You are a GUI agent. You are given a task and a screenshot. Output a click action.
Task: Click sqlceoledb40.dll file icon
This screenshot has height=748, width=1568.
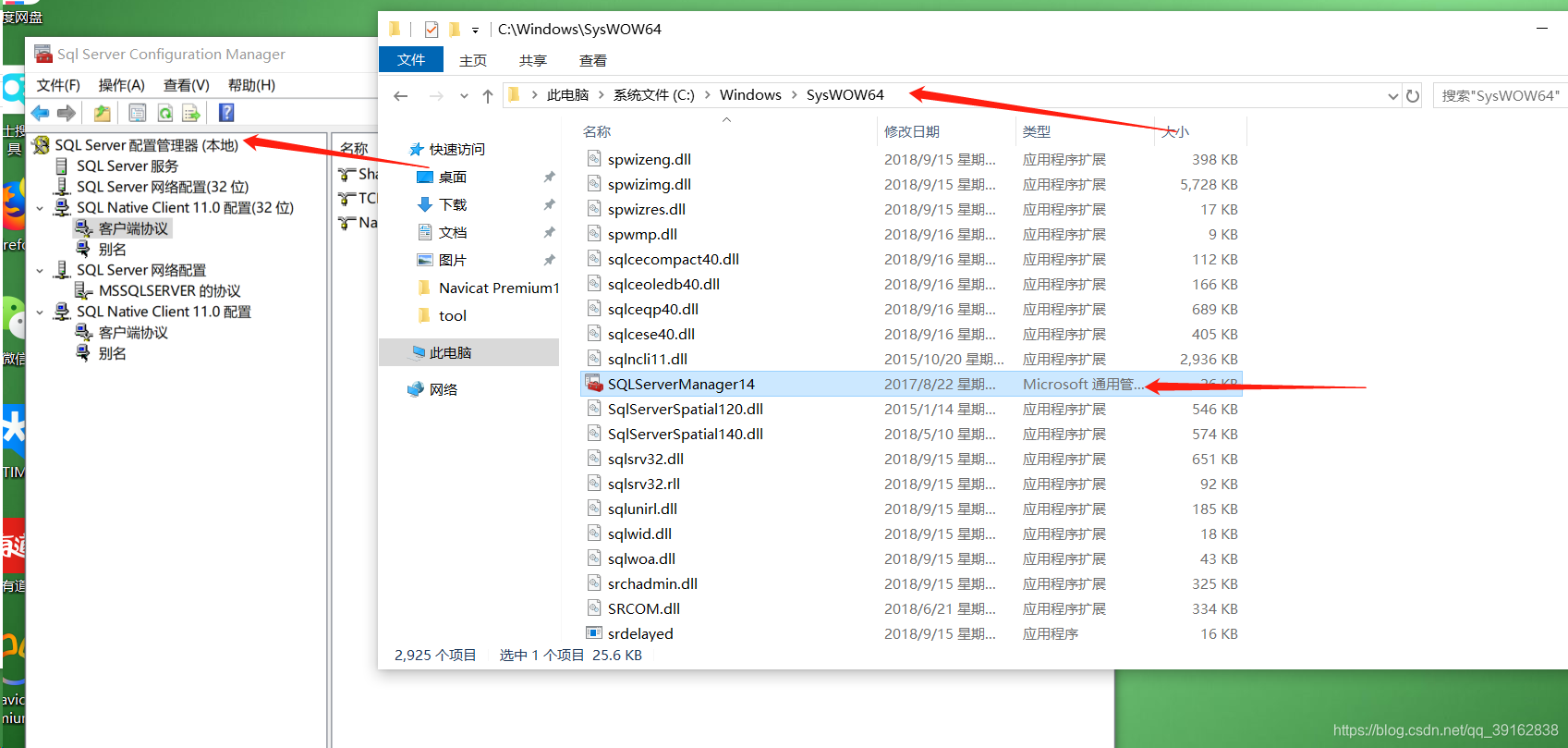(594, 284)
